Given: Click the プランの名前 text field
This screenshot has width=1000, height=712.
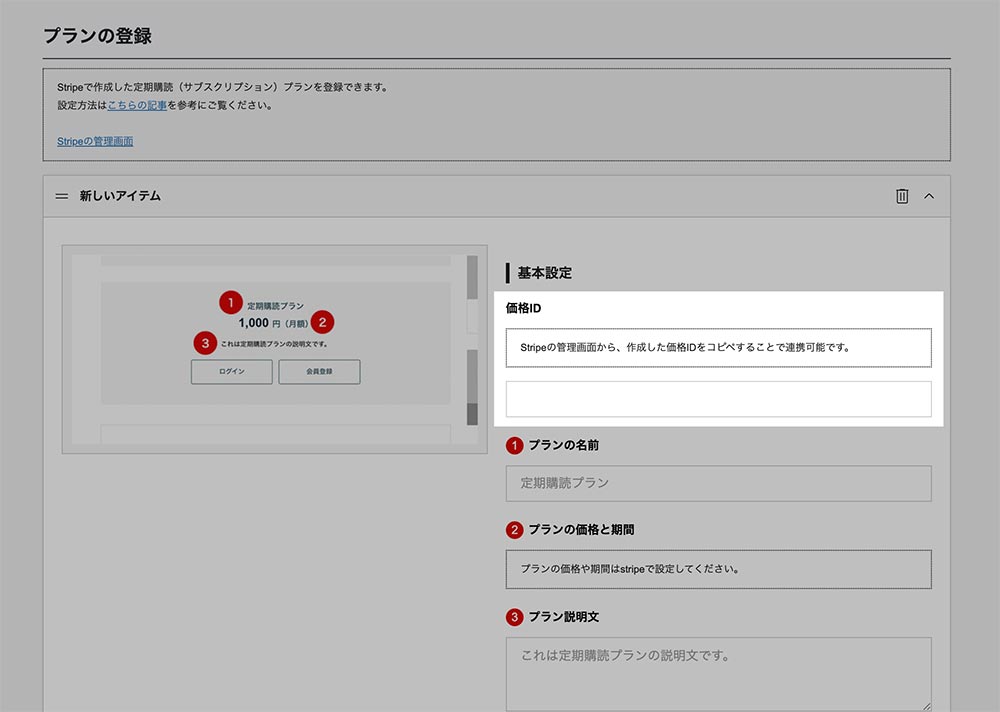Looking at the screenshot, I should (x=718, y=483).
